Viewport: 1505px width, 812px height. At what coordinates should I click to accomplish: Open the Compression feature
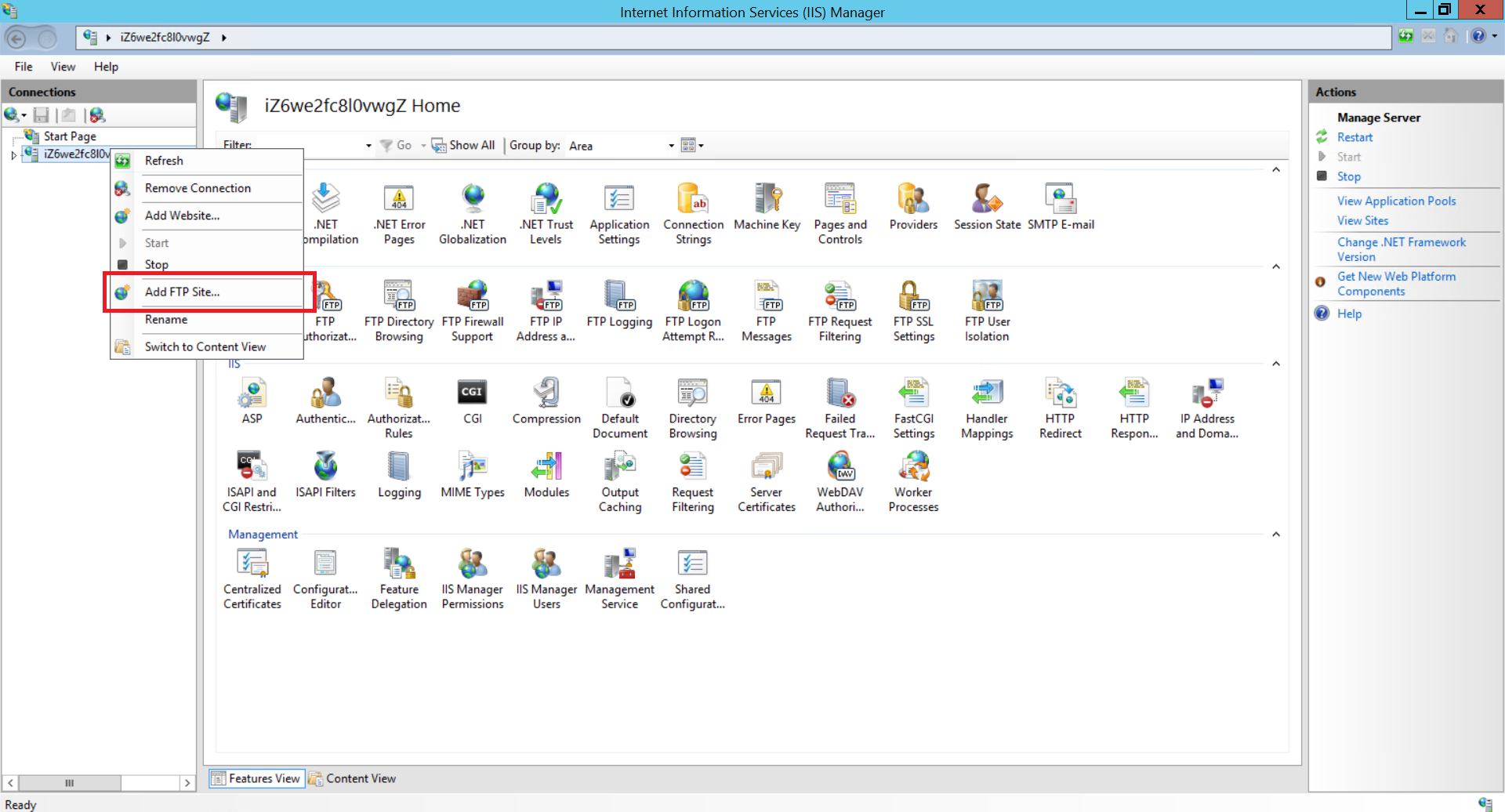tap(546, 401)
